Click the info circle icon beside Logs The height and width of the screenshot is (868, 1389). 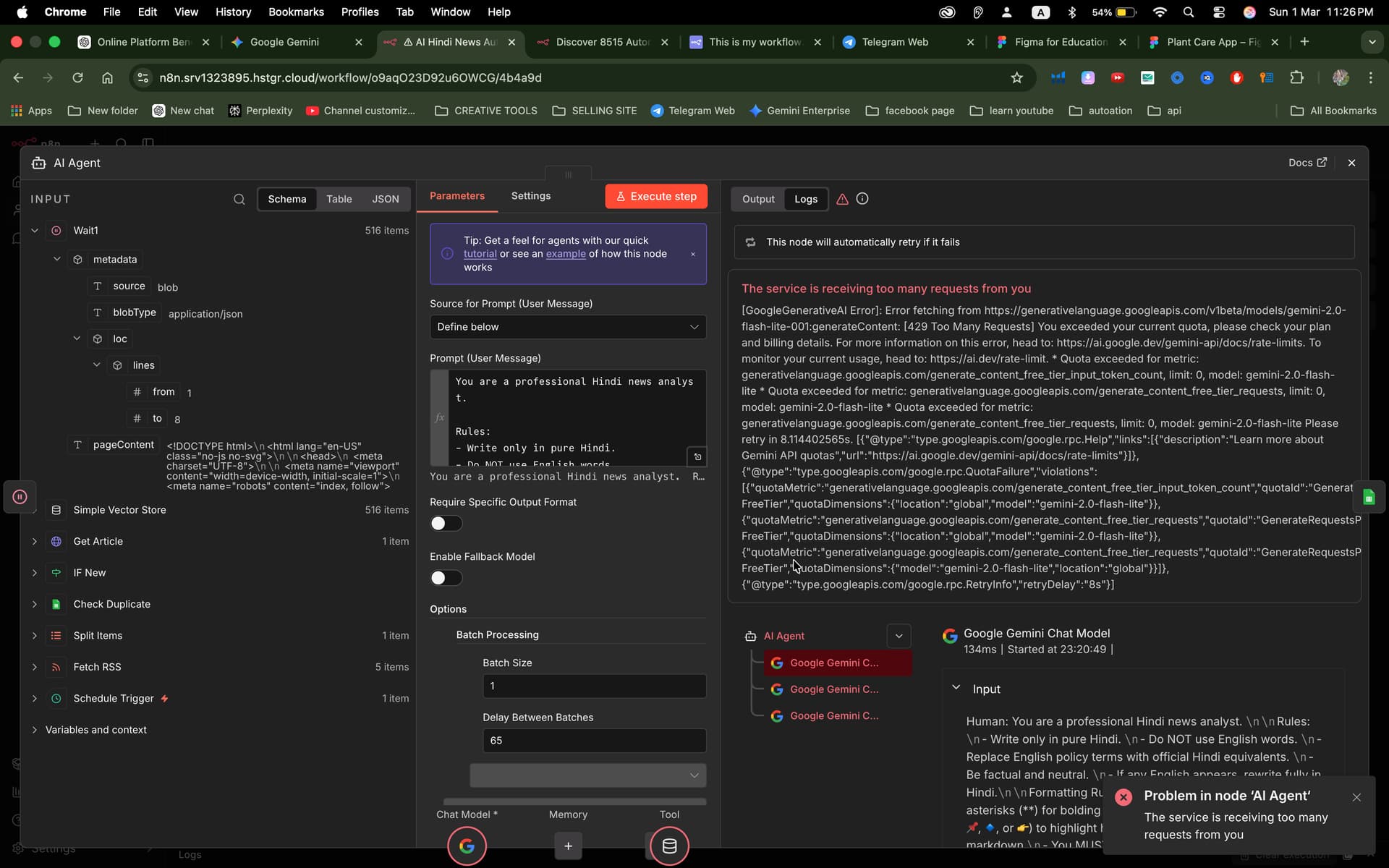coord(862,199)
